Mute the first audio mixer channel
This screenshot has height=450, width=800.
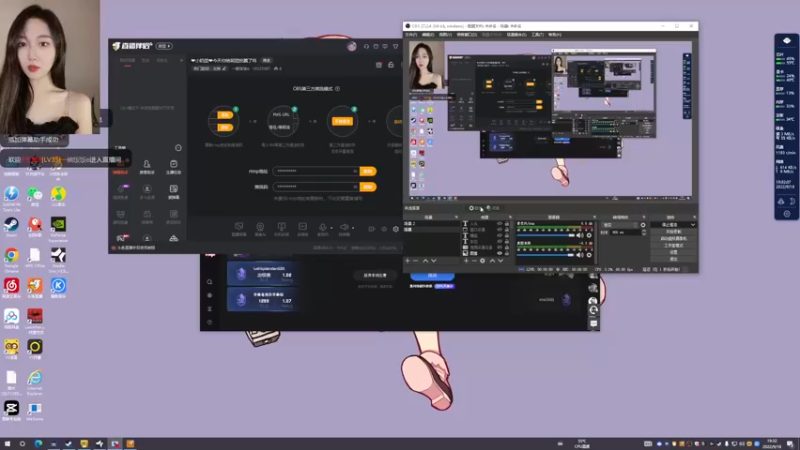[580, 235]
